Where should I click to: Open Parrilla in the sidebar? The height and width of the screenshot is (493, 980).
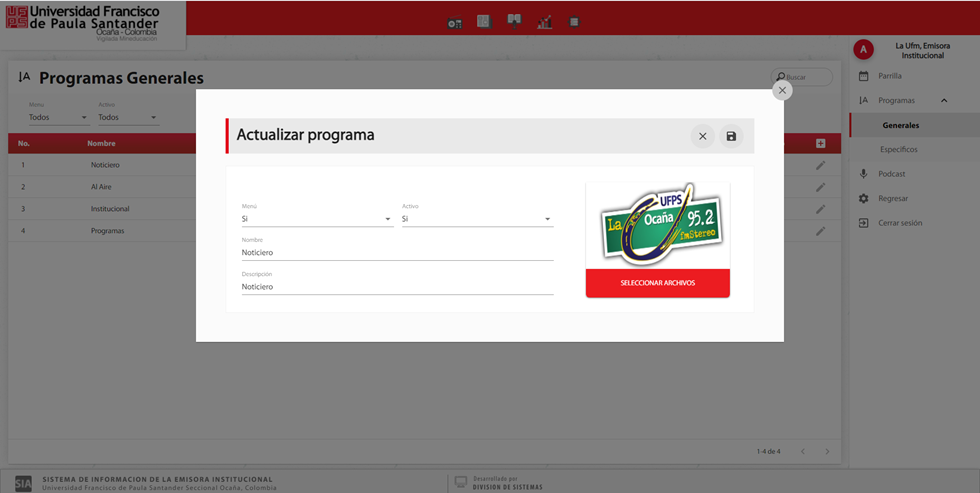point(889,76)
